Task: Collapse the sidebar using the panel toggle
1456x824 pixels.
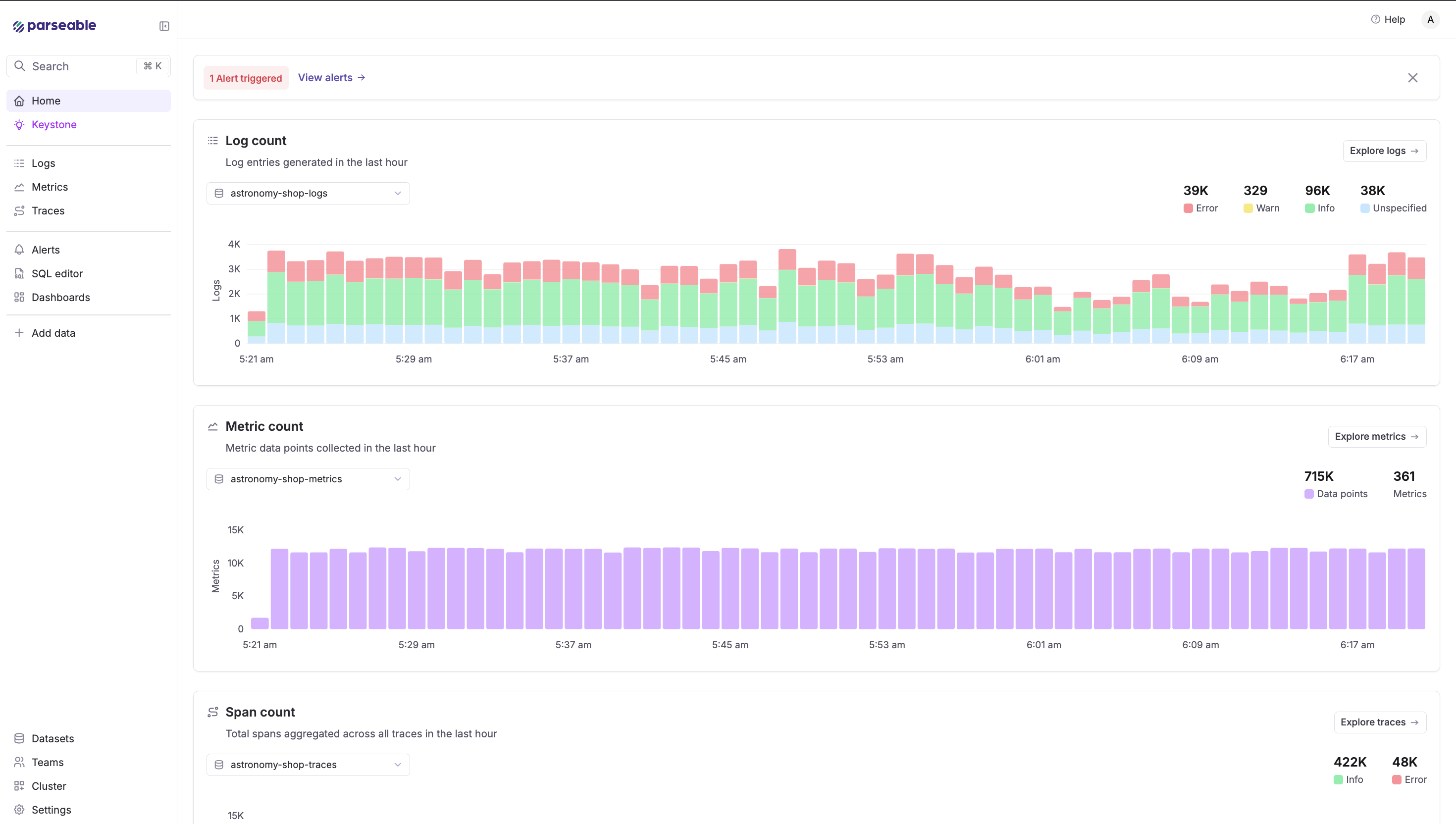Action: coord(163,26)
